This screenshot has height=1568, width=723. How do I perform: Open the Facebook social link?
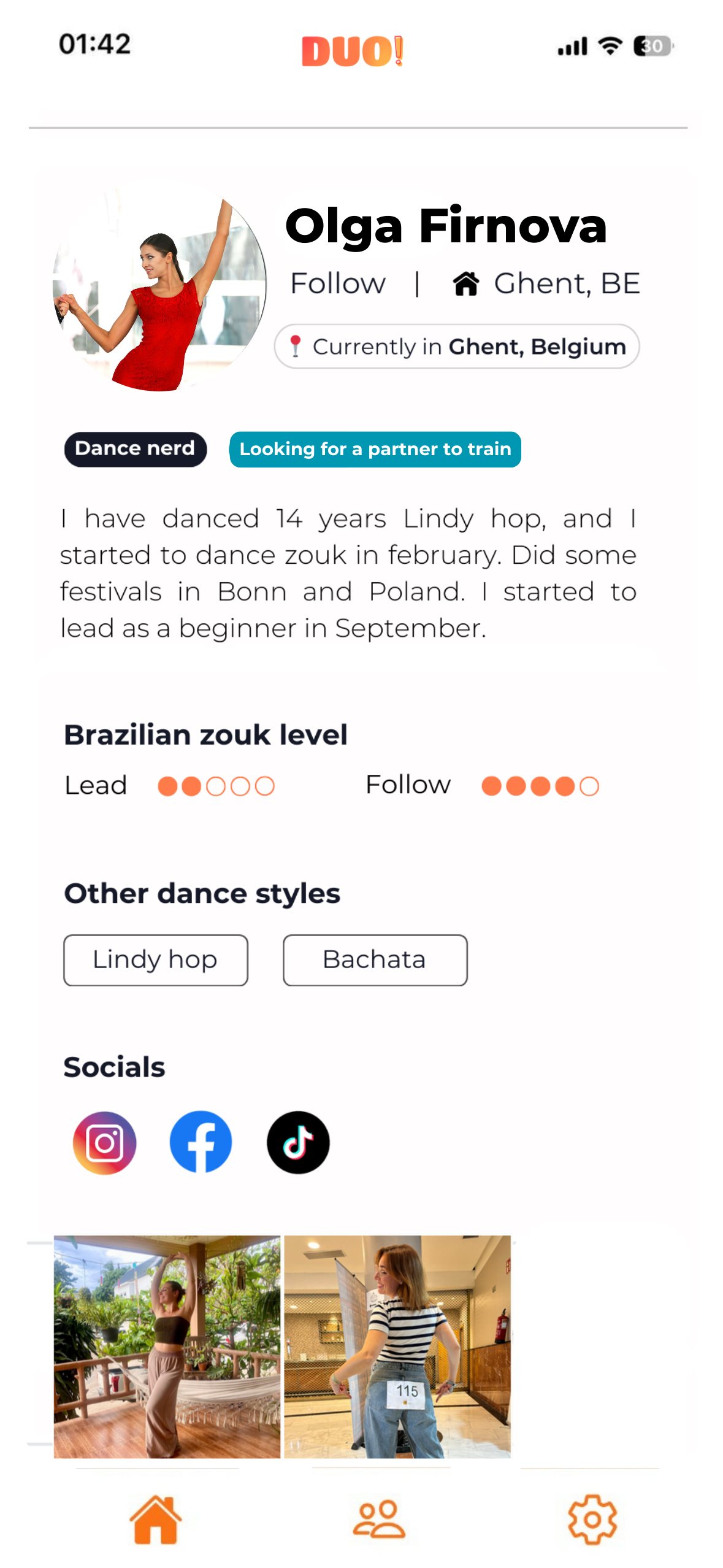click(201, 1142)
